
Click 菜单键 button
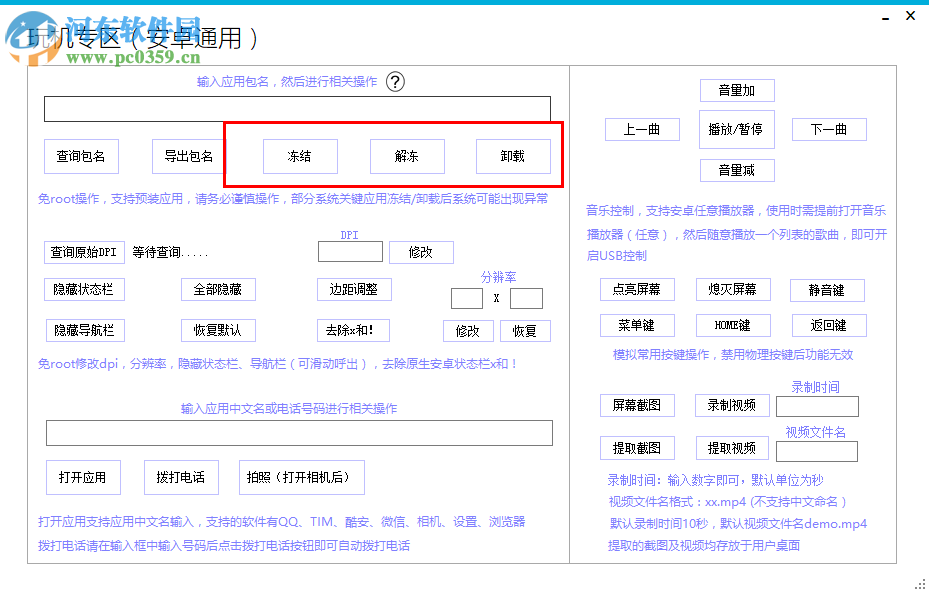(637, 325)
